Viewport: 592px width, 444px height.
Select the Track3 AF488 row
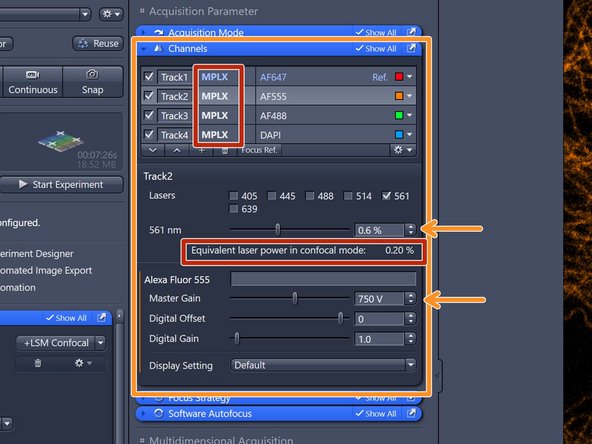[279, 116]
